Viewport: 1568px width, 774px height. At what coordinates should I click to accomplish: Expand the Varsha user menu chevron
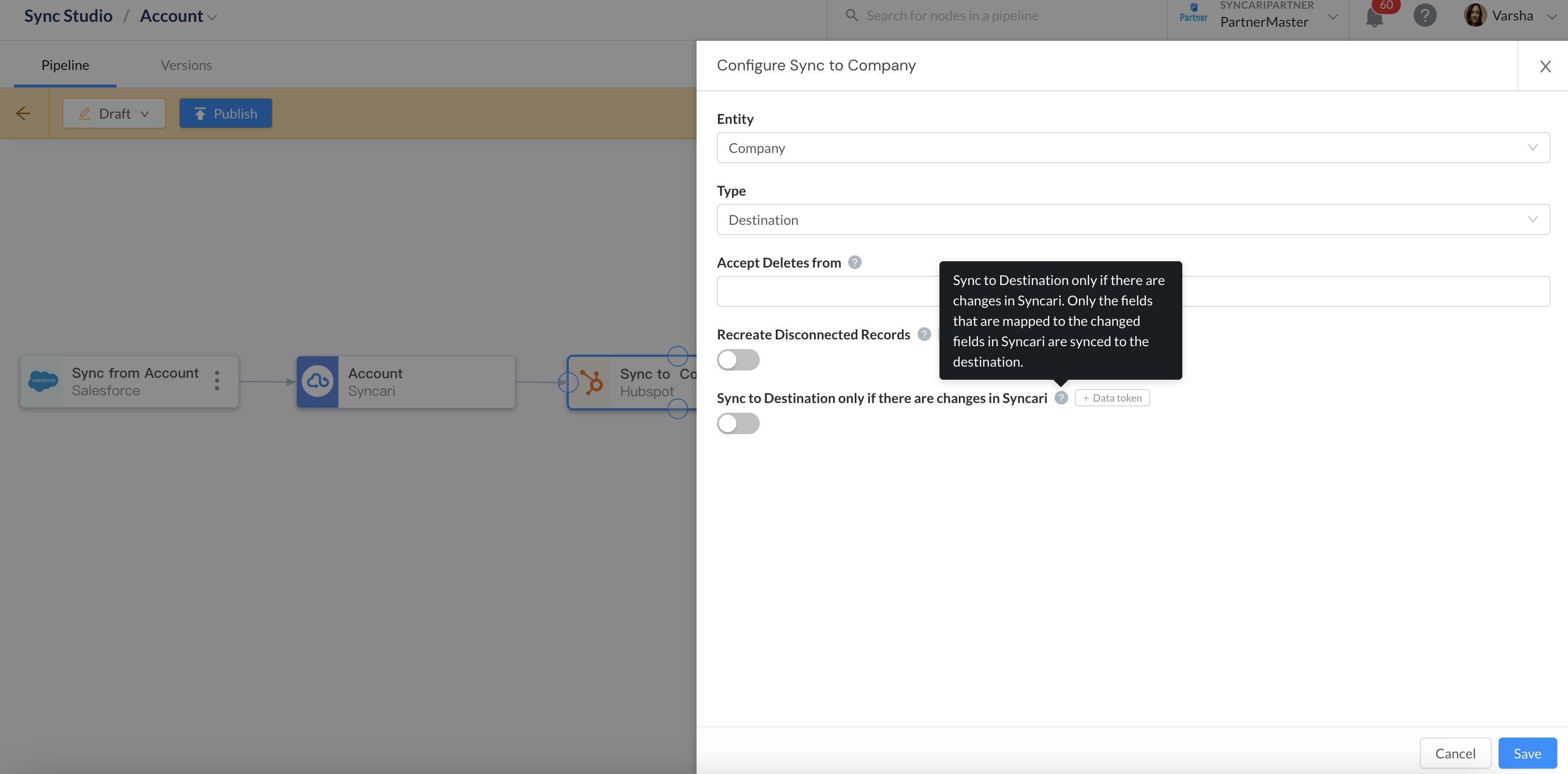(1551, 17)
